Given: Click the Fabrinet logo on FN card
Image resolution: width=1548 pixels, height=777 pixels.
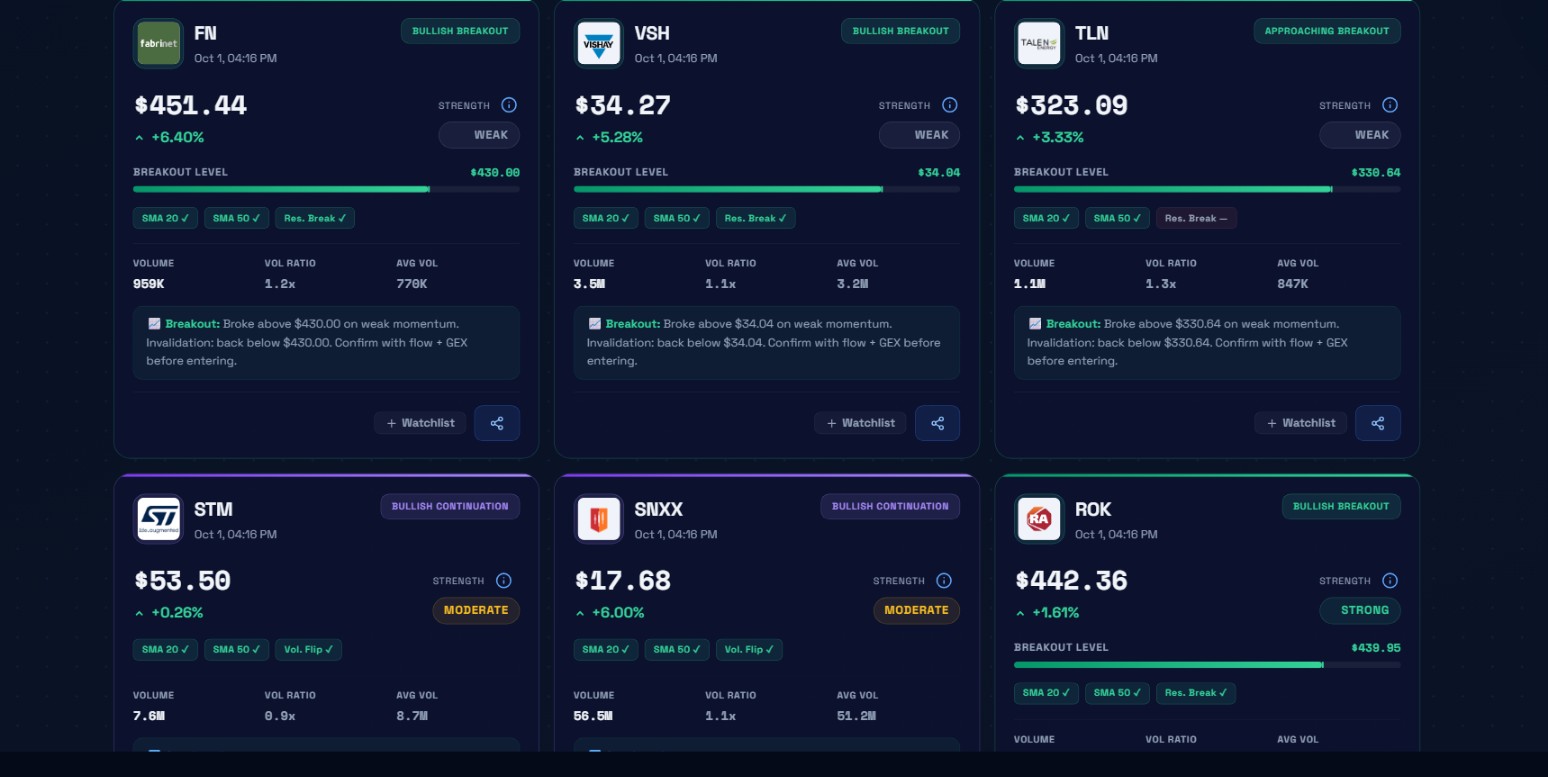Looking at the screenshot, I should pyautogui.click(x=158, y=44).
